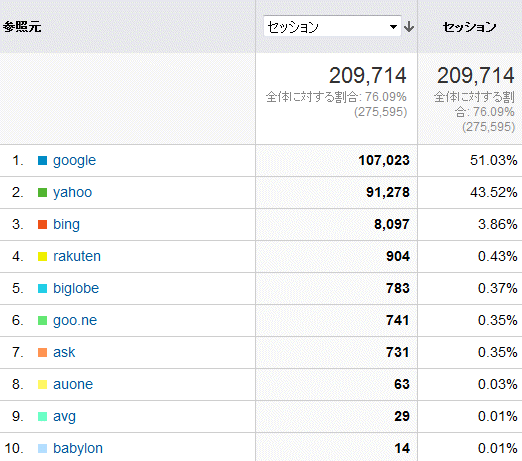Click the 0.35% share for ask
522x461 pixels.
point(498,353)
